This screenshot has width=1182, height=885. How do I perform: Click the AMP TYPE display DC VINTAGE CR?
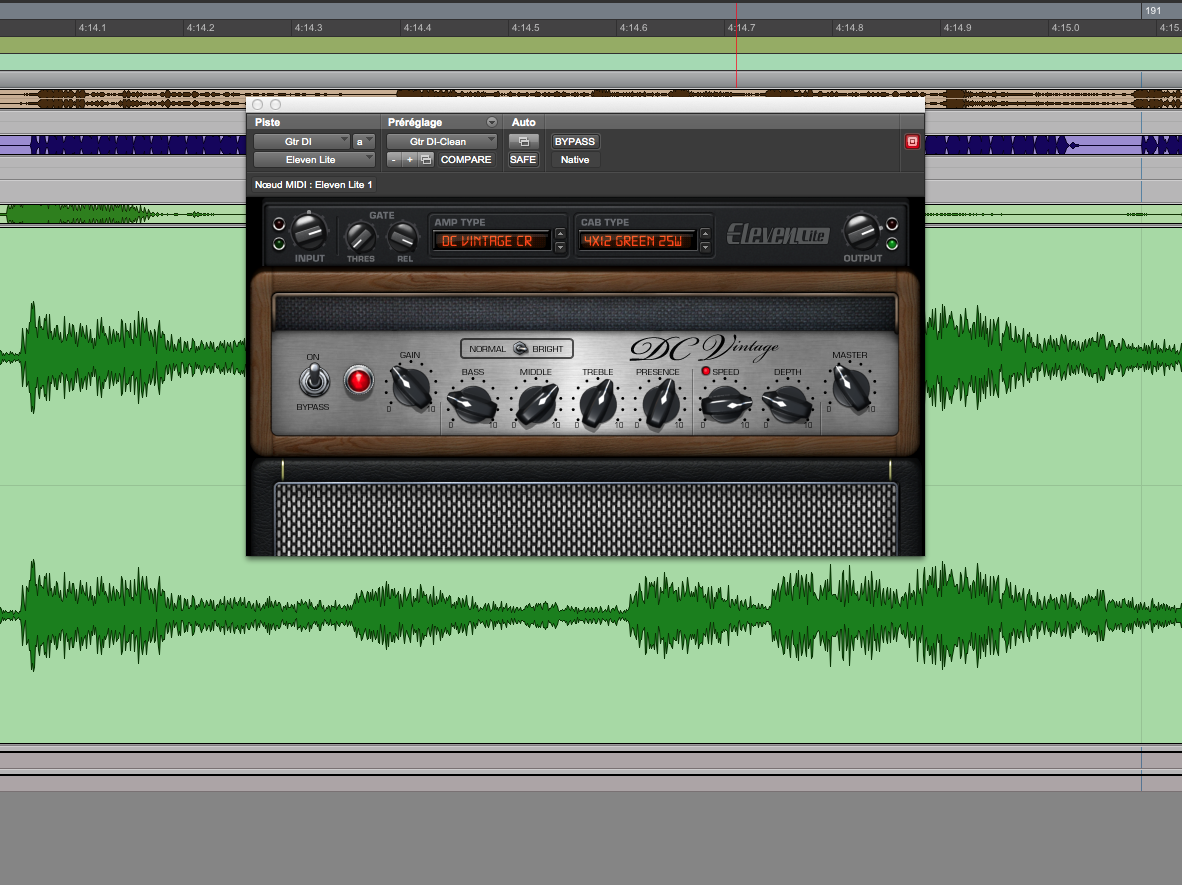click(491, 241)
